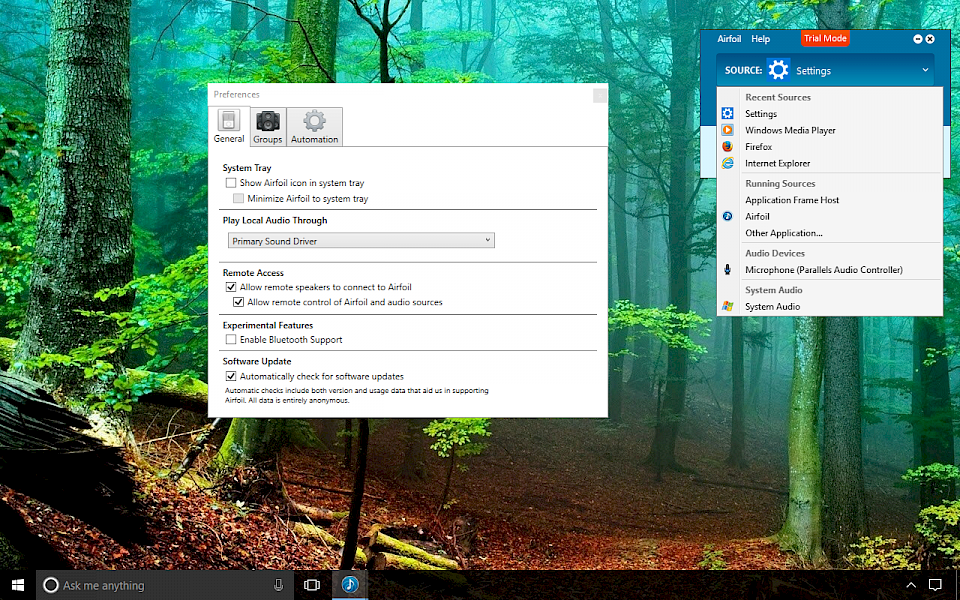Open the Airfoil menu
Image resolution: width=960 pixels, height=600 pixels.
[729, 39]
